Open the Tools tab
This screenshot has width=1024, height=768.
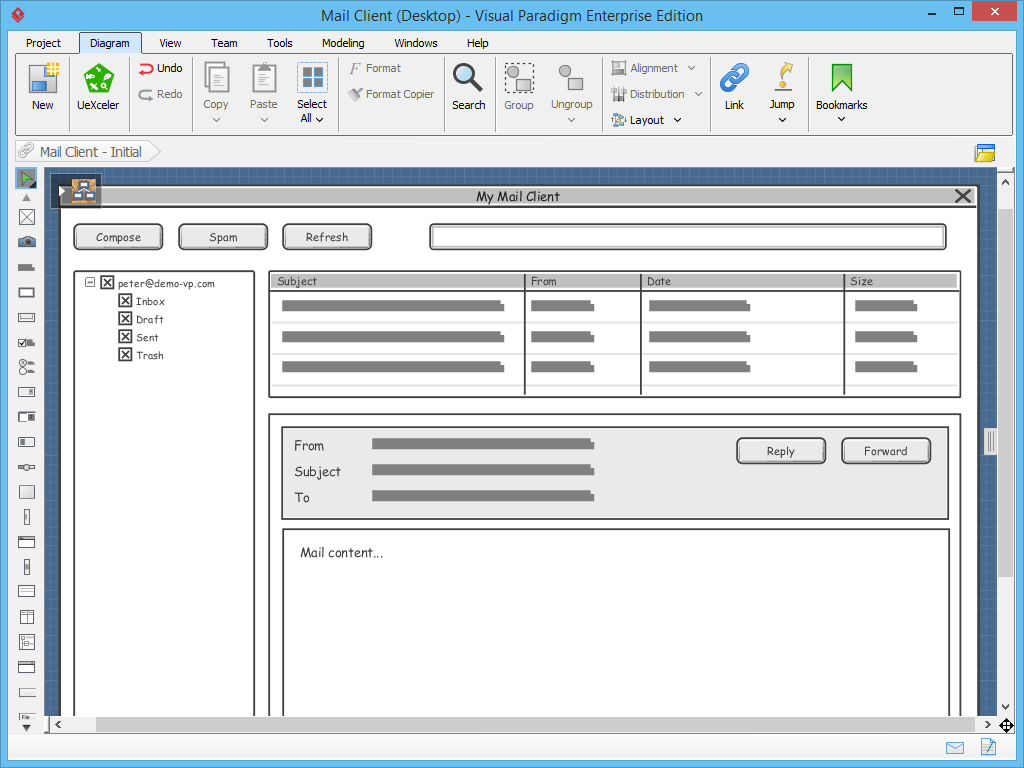point(280,43)
